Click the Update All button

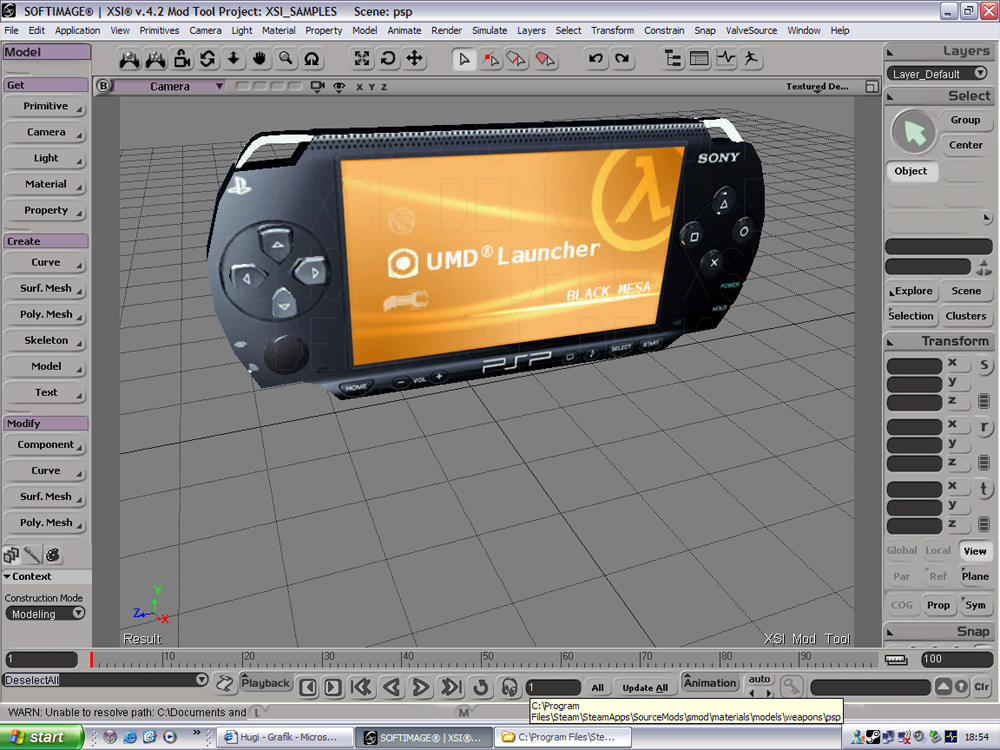coord(645,688)
